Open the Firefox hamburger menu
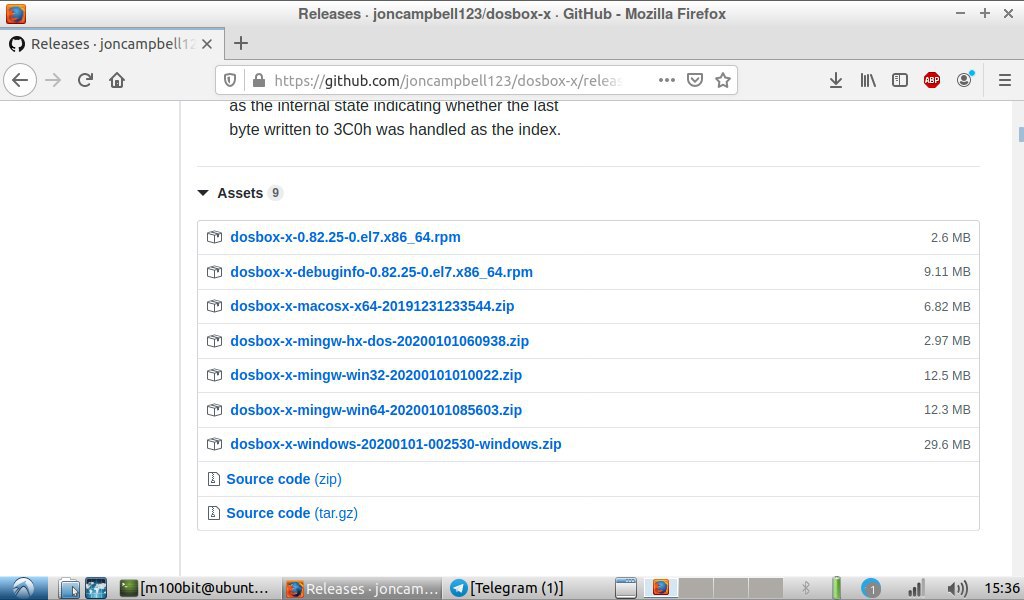1024x600 pixels. pyautogui.click(x=1004, y=80)
